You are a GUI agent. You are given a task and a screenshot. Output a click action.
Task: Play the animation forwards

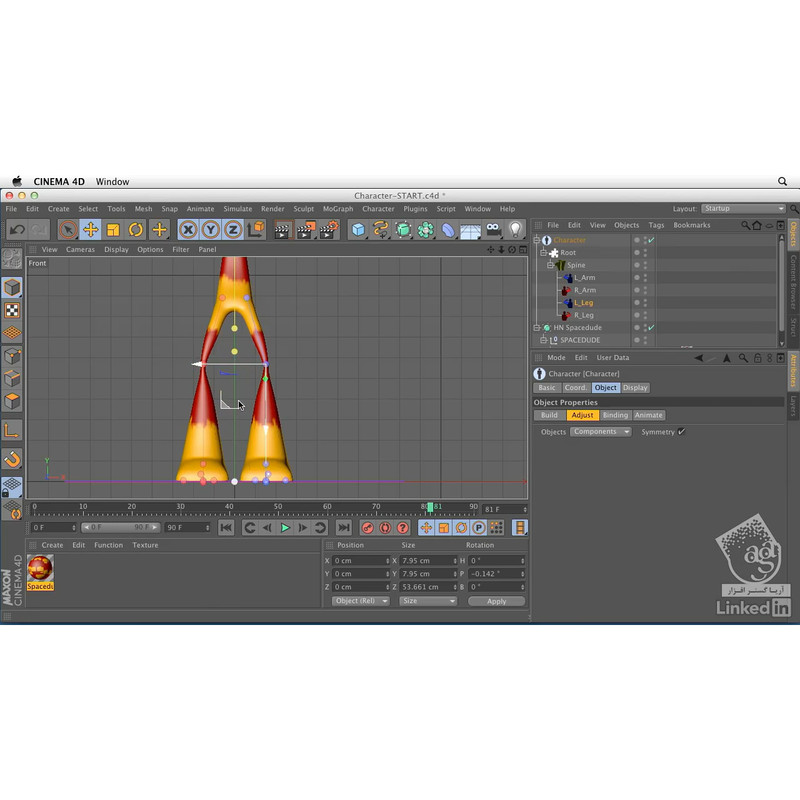point(285,528)
